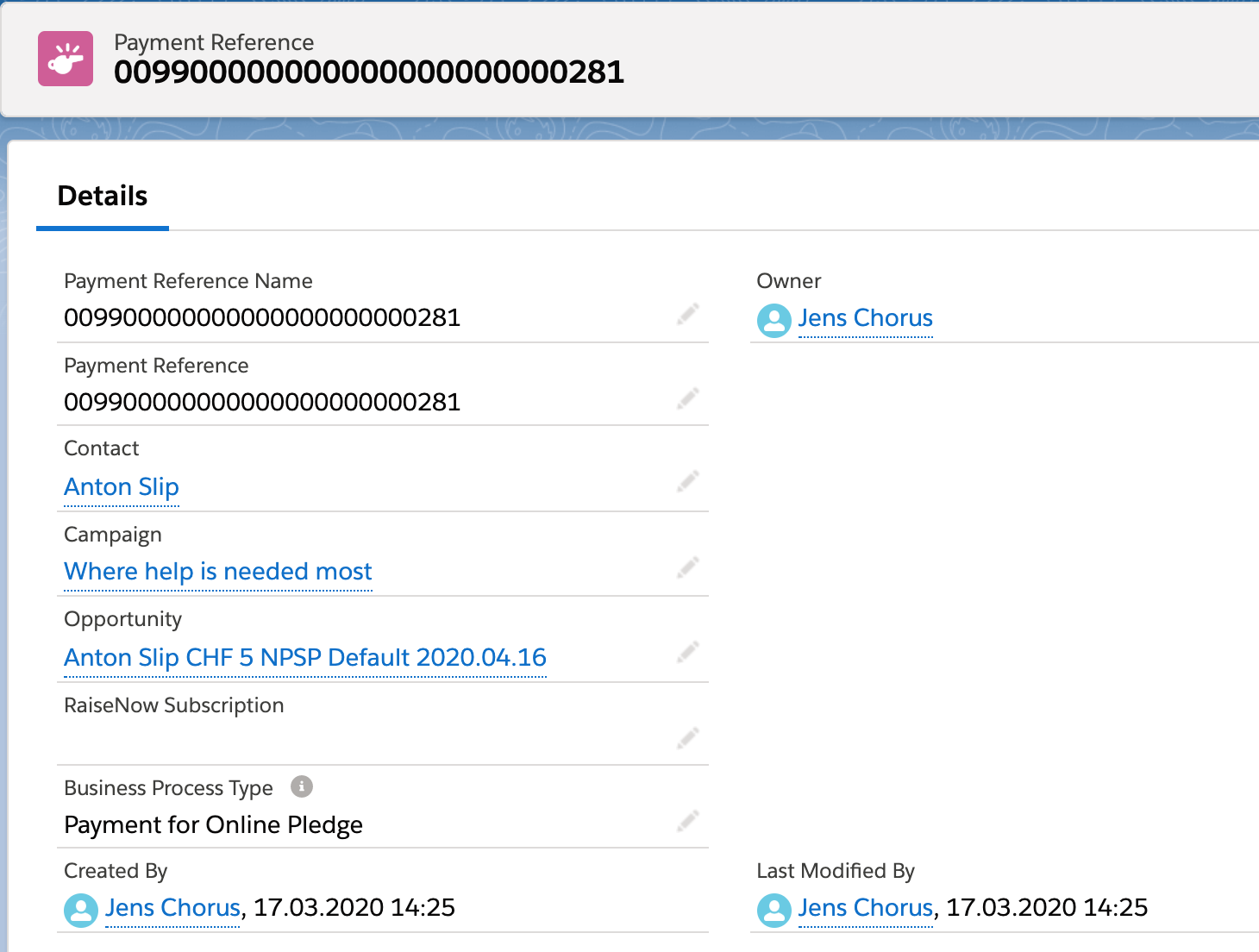Viewport: 1259px width, 952px height.
Task: Click Last Modified By user avatar icon
Action: tap(774, 911)
